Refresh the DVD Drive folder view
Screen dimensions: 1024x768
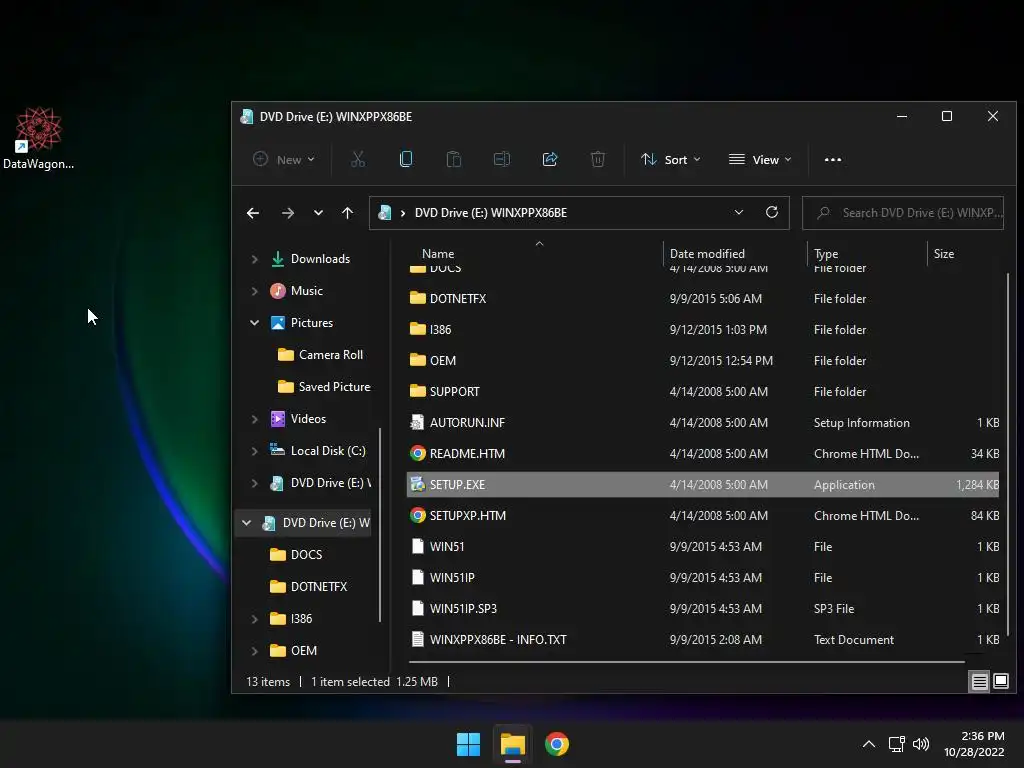click(x=772, y=212)
